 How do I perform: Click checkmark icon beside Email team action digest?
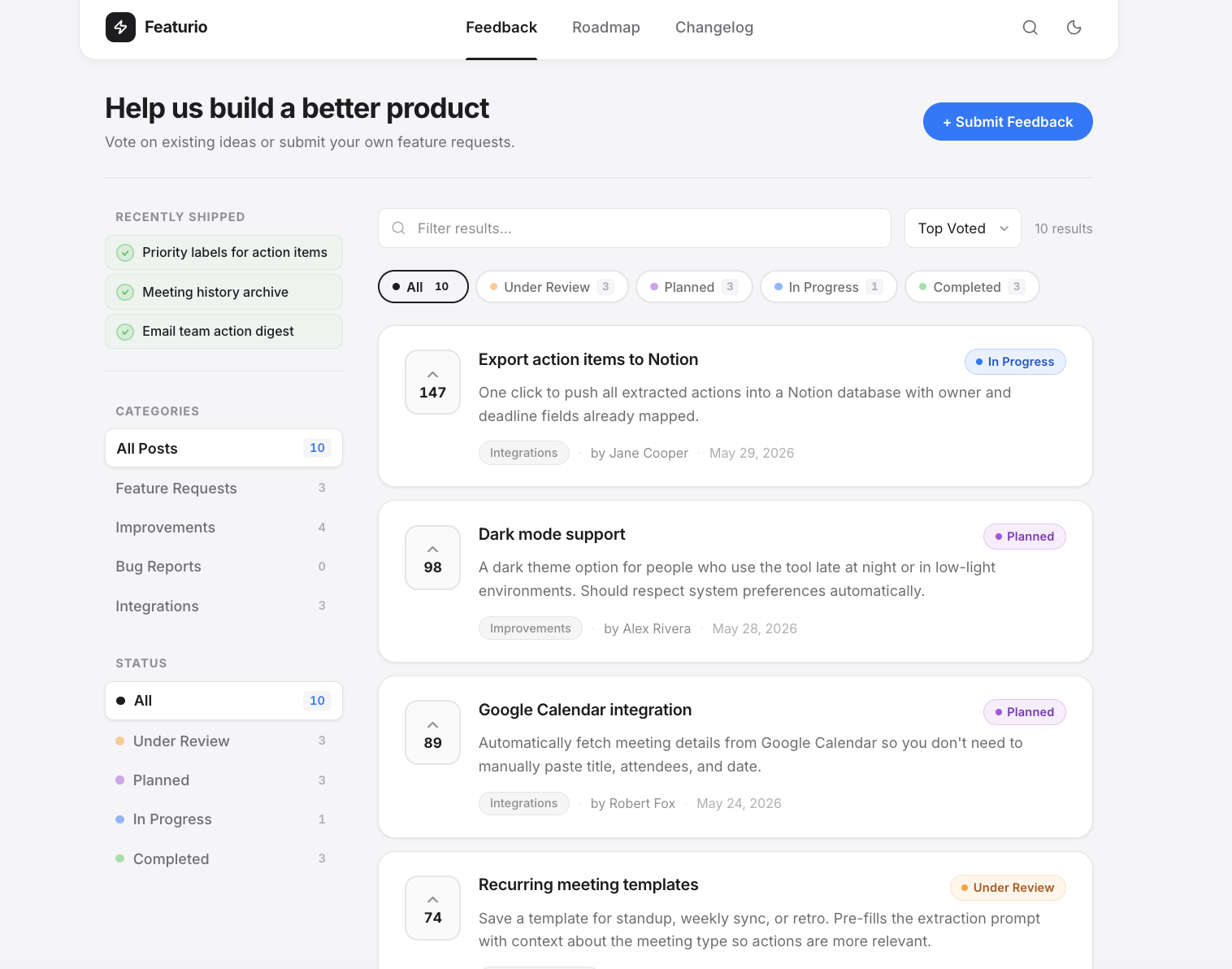pyautogui.click(x=125, y=332)
